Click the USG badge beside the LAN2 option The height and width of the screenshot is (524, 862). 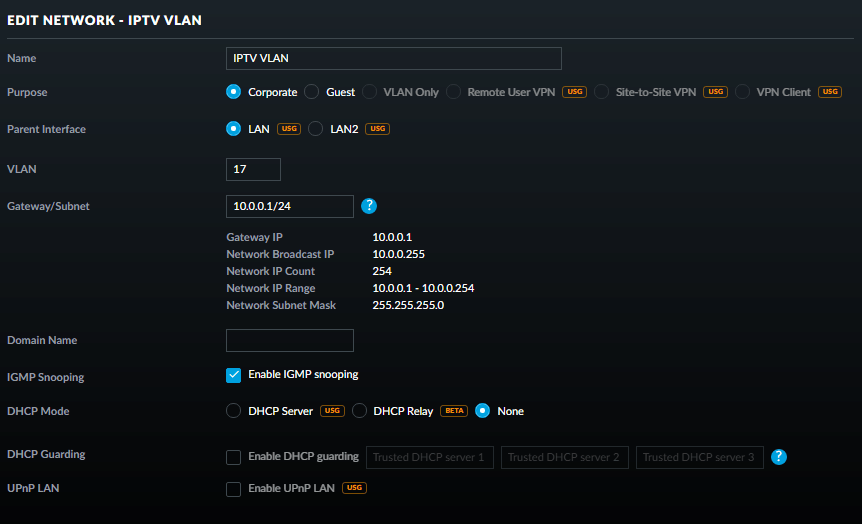(x=377, y=129)
